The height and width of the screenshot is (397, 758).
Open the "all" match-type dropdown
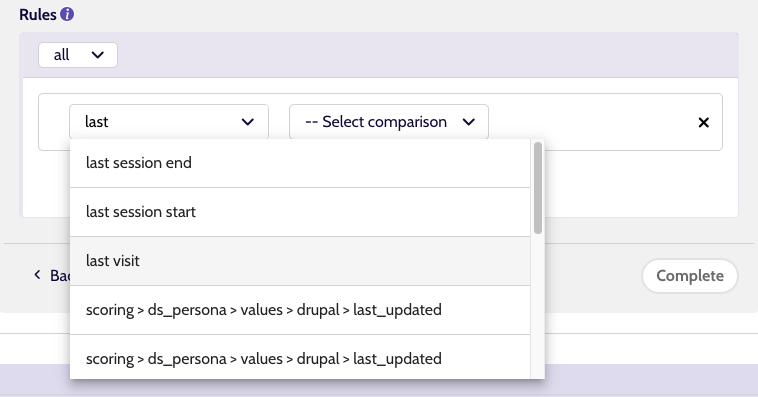pos(78,55)
